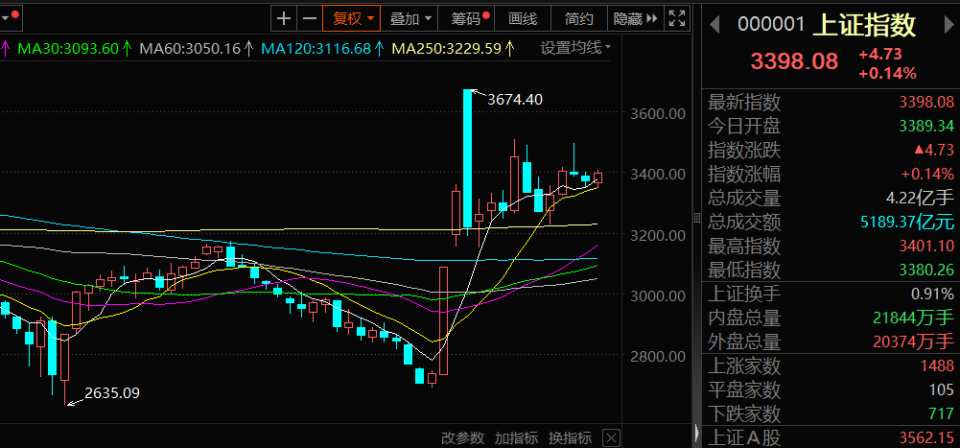Image resolution: width=960 pixels, height=448 pixels.
Task: Go to next stock with right arrow
Action: (x=948, y=24)
